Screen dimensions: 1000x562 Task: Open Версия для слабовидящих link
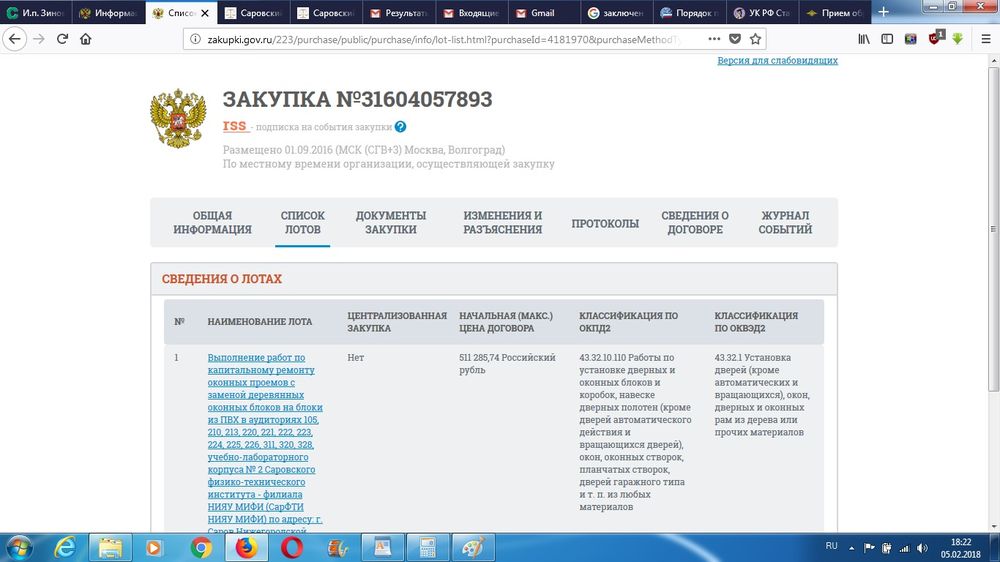tap(777, 61)
